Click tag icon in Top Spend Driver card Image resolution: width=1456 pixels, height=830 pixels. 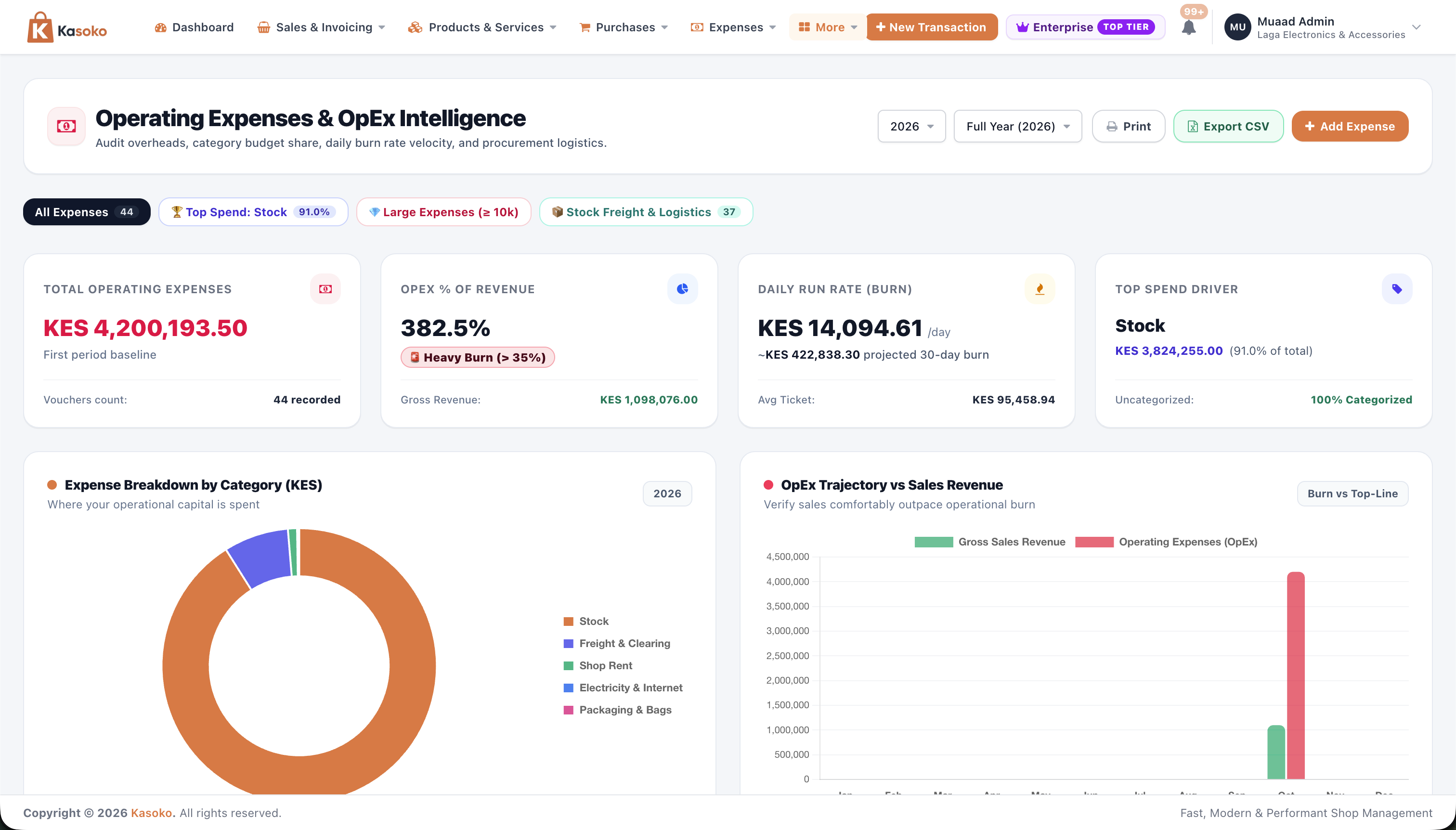click(x=1397, y=289)
